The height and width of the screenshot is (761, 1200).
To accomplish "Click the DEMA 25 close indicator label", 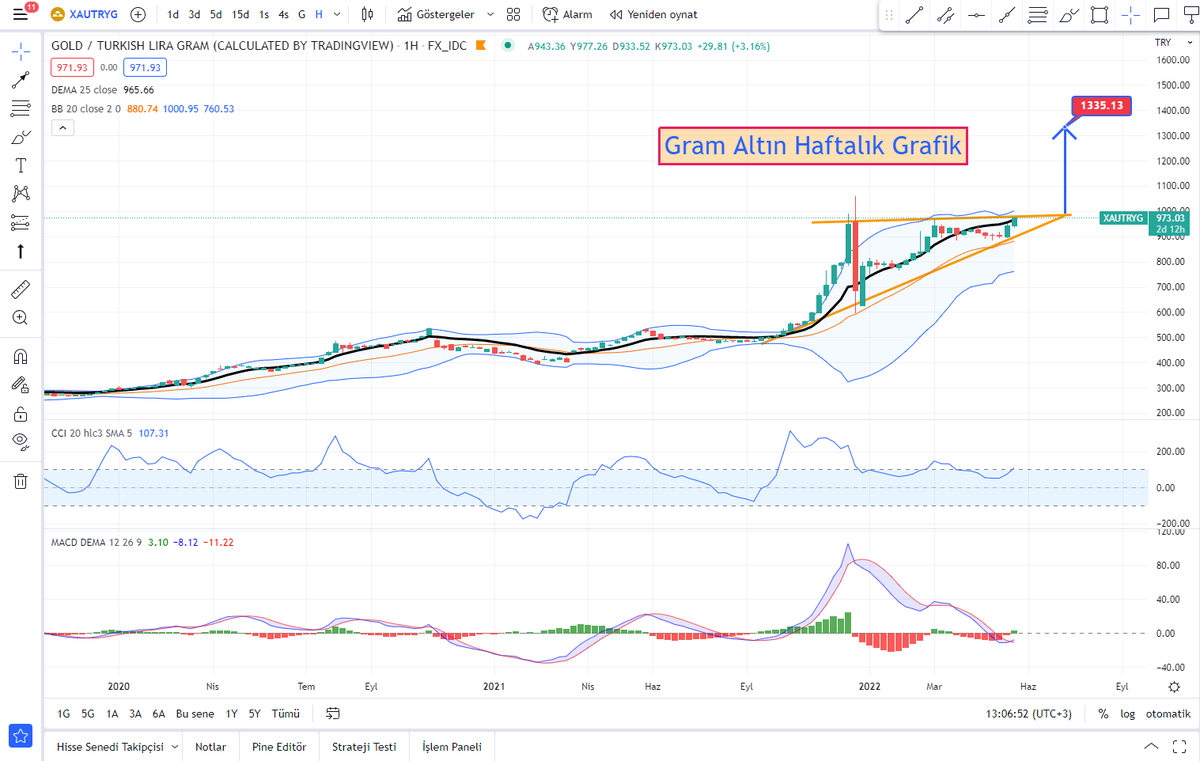I will coord(85,89).
